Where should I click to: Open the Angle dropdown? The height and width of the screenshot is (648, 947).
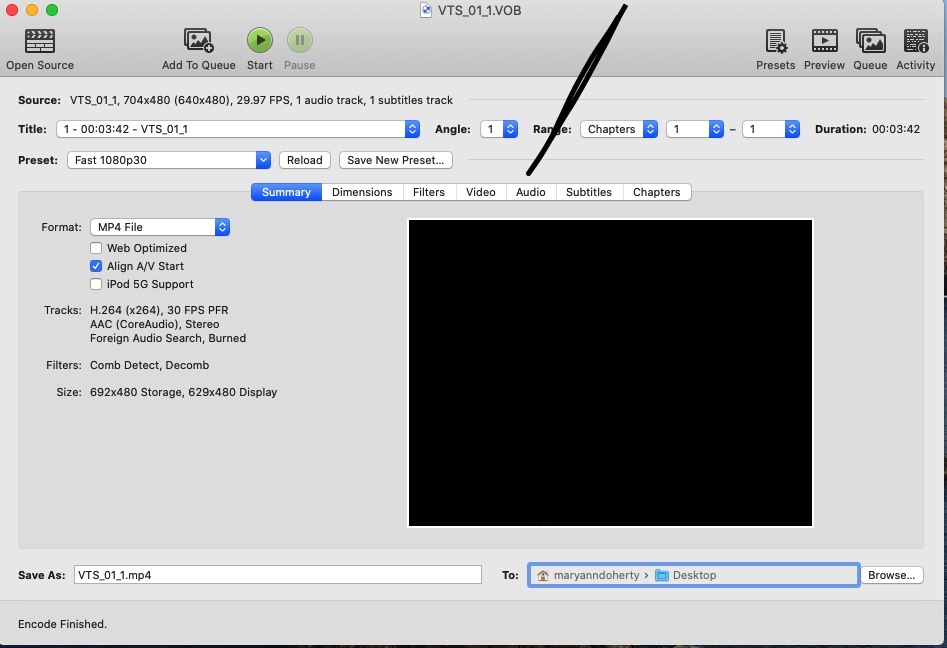(499, 129)
